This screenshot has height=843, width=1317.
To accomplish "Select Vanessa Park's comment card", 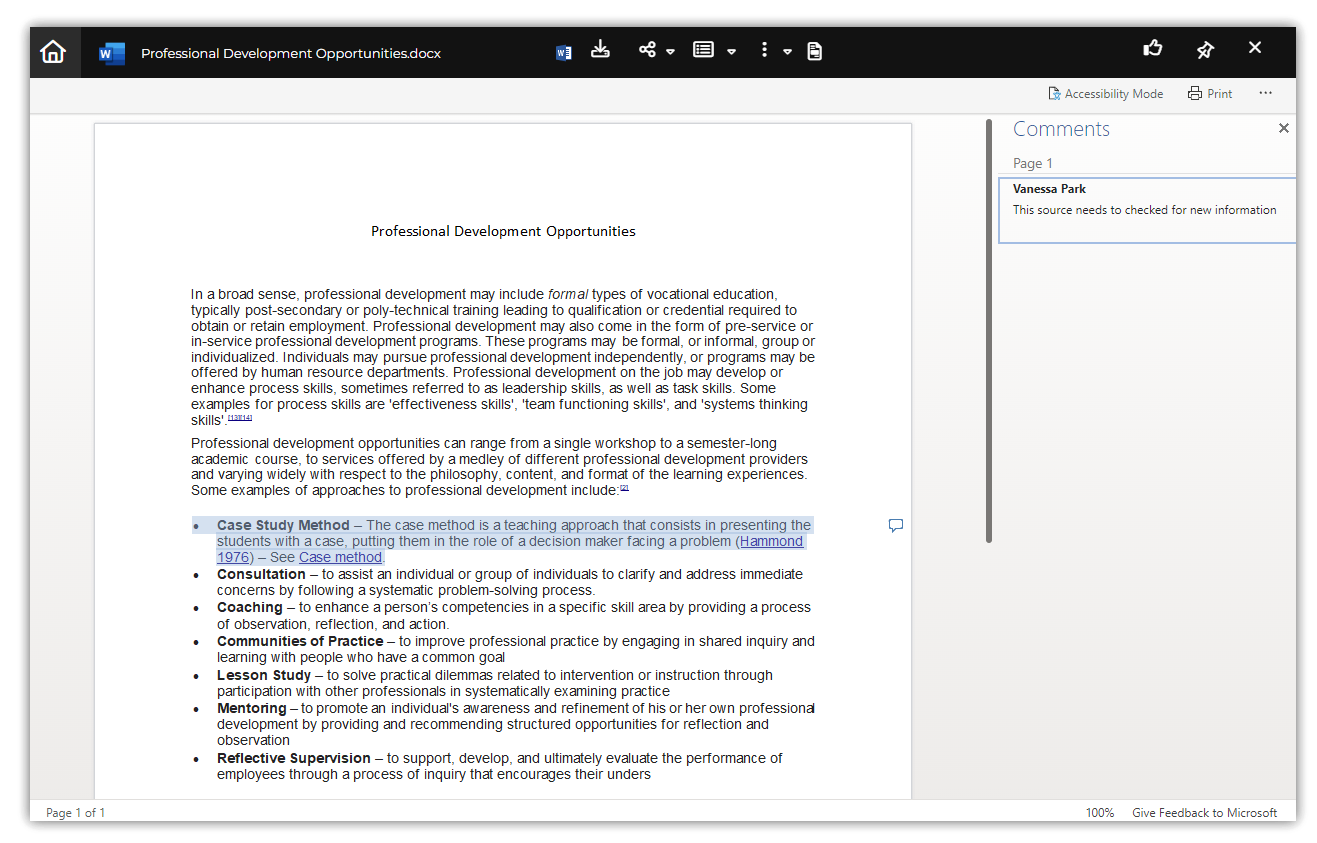I will [1146, 210].
